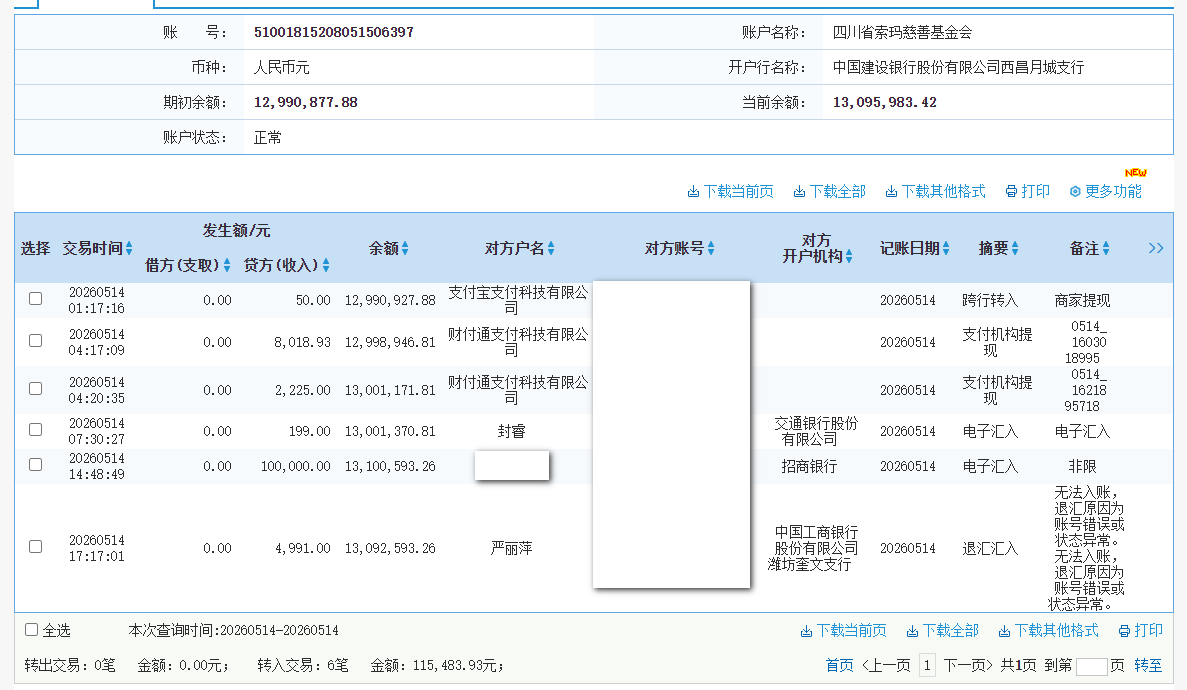Click opening balance 12,990,877.88

(x=306, y=102)
